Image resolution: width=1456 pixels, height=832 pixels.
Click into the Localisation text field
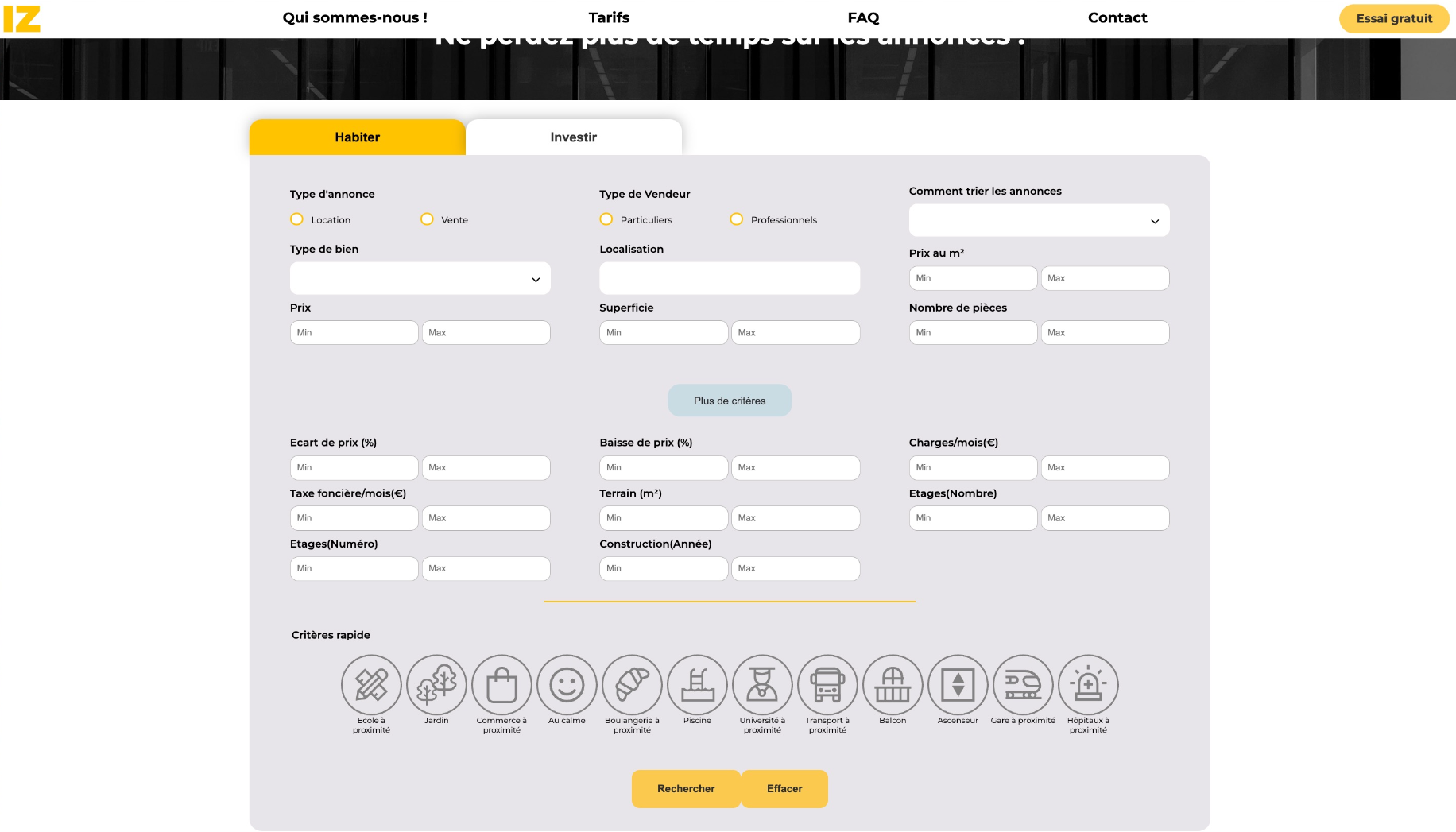coord(730,279)
